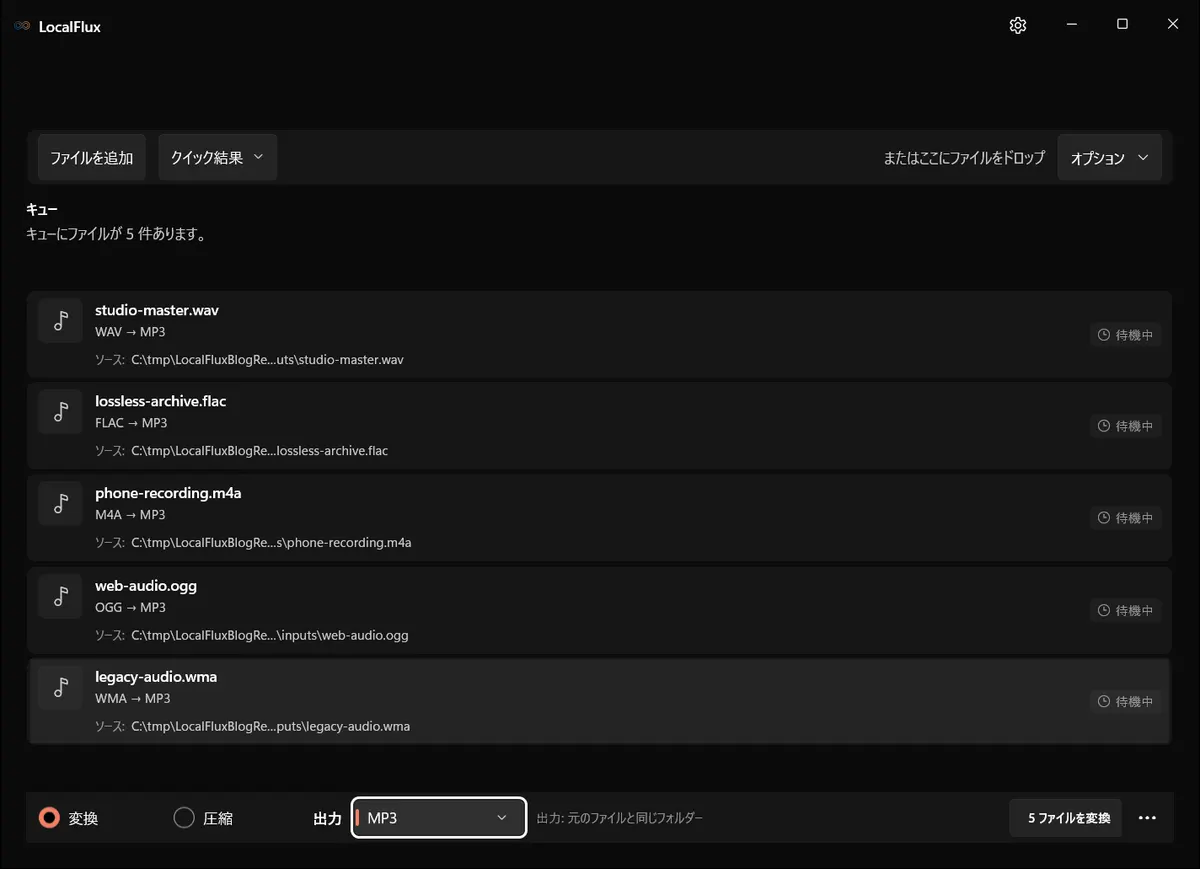Expand the オプション dropdown
The width and height of the screenshot is (1200, 869).
point(1109,158)
